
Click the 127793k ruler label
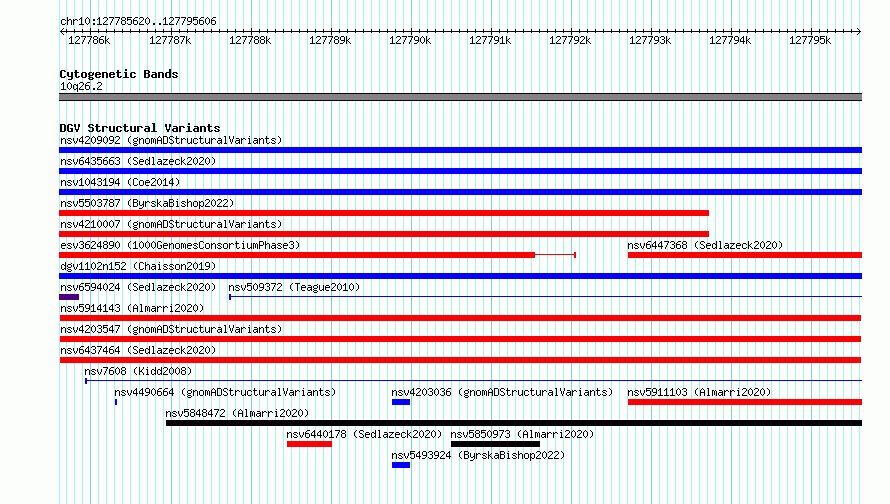pyautogui.click(x=650, y=40)
